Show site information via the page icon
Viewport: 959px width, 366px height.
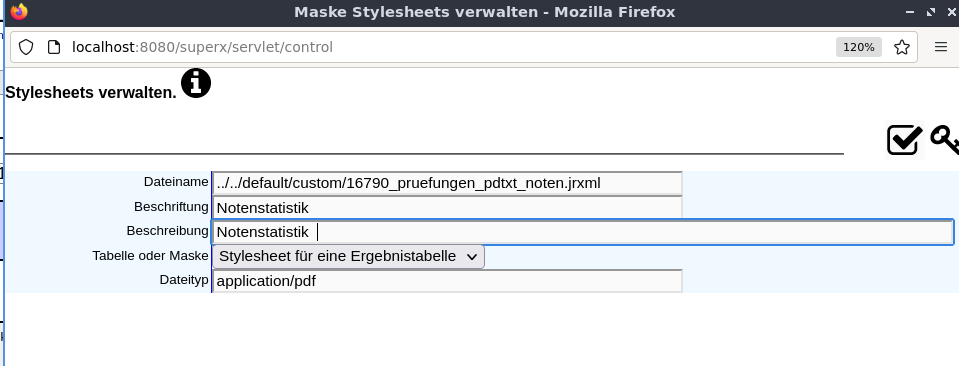click(54, 47)
